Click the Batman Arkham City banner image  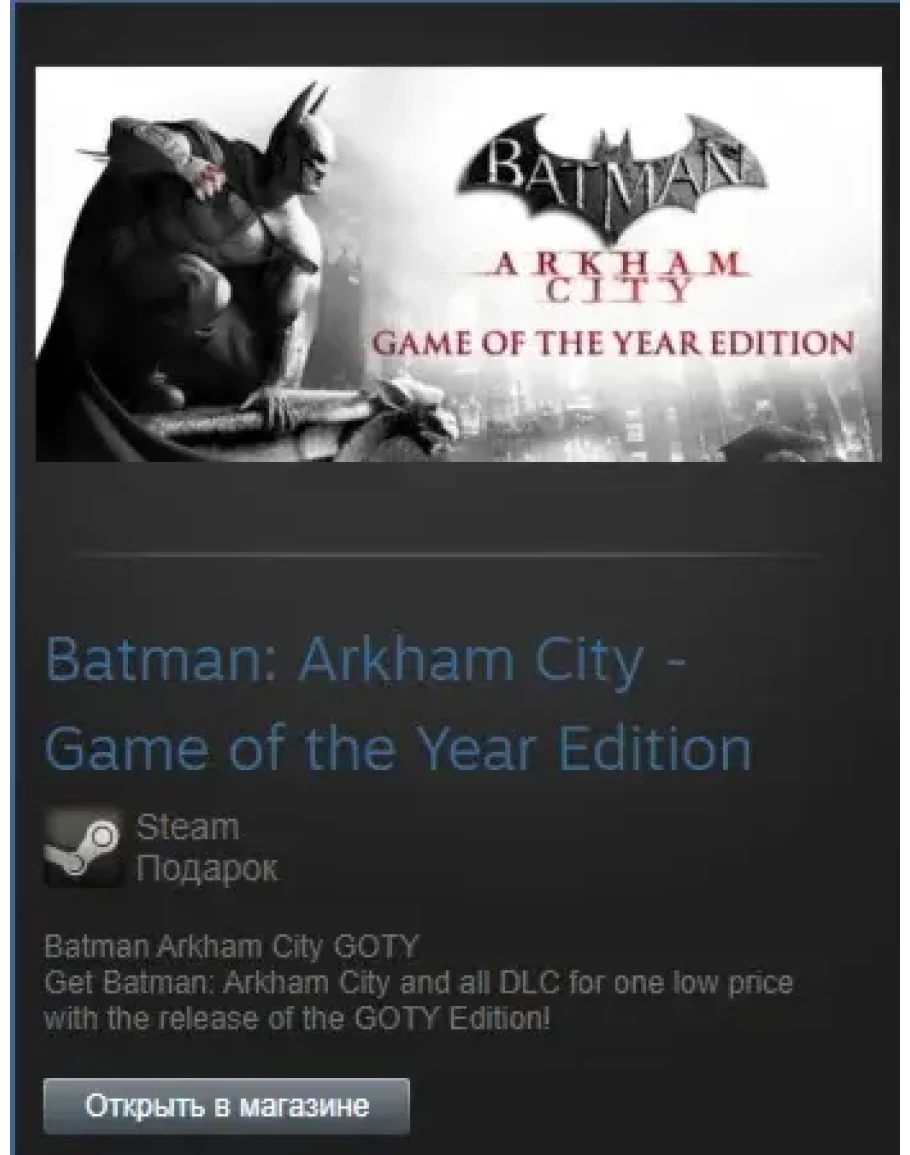[458, 264]
